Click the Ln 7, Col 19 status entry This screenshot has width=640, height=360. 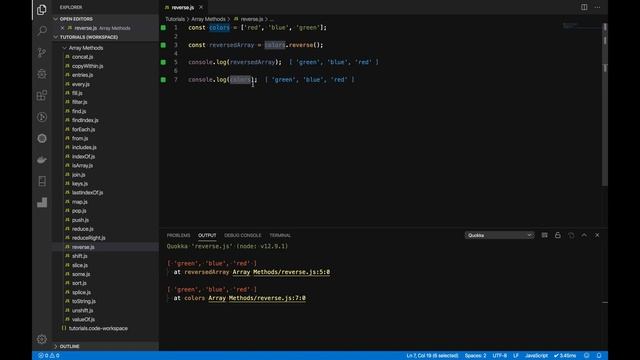pyautogui.click(x=432, y=356)
